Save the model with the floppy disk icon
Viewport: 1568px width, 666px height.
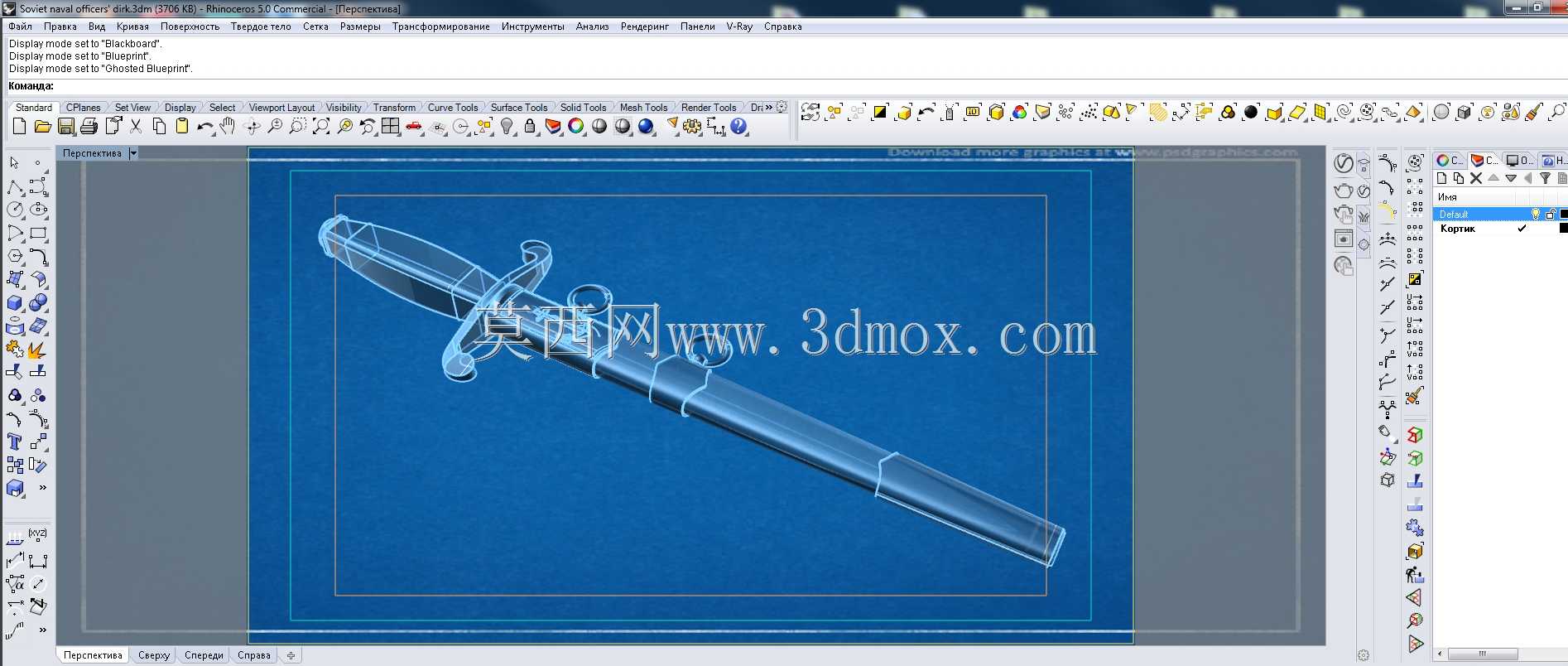click(66, 127)
